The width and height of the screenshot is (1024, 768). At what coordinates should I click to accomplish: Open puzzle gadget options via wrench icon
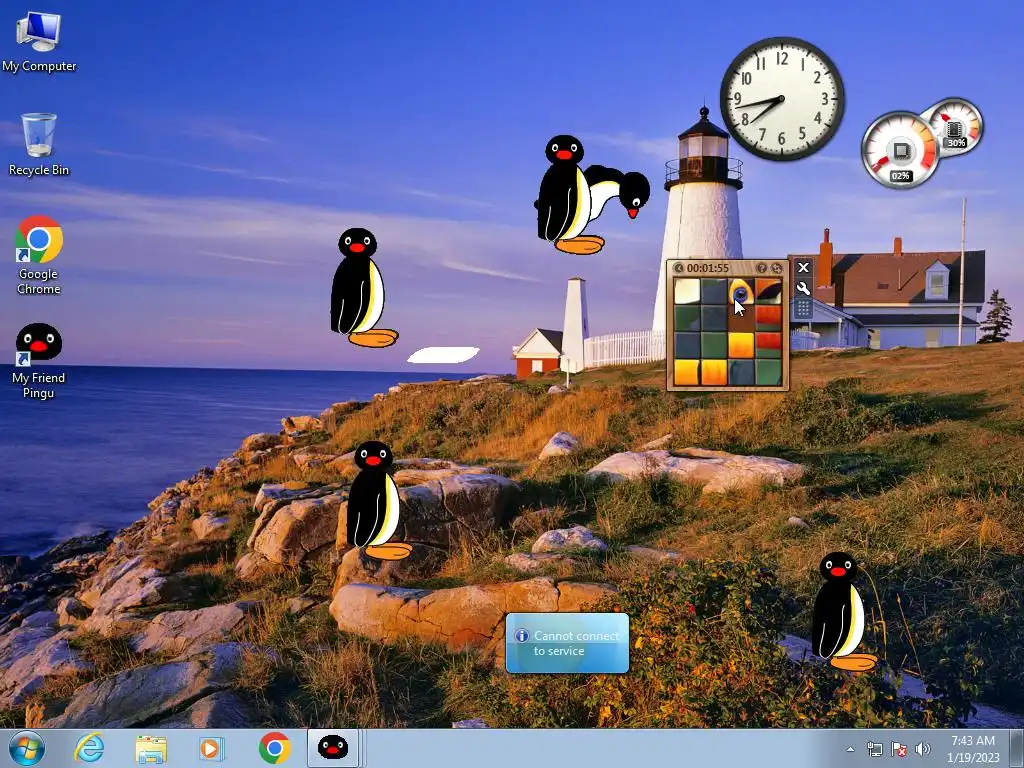click(x=803, y=288)
